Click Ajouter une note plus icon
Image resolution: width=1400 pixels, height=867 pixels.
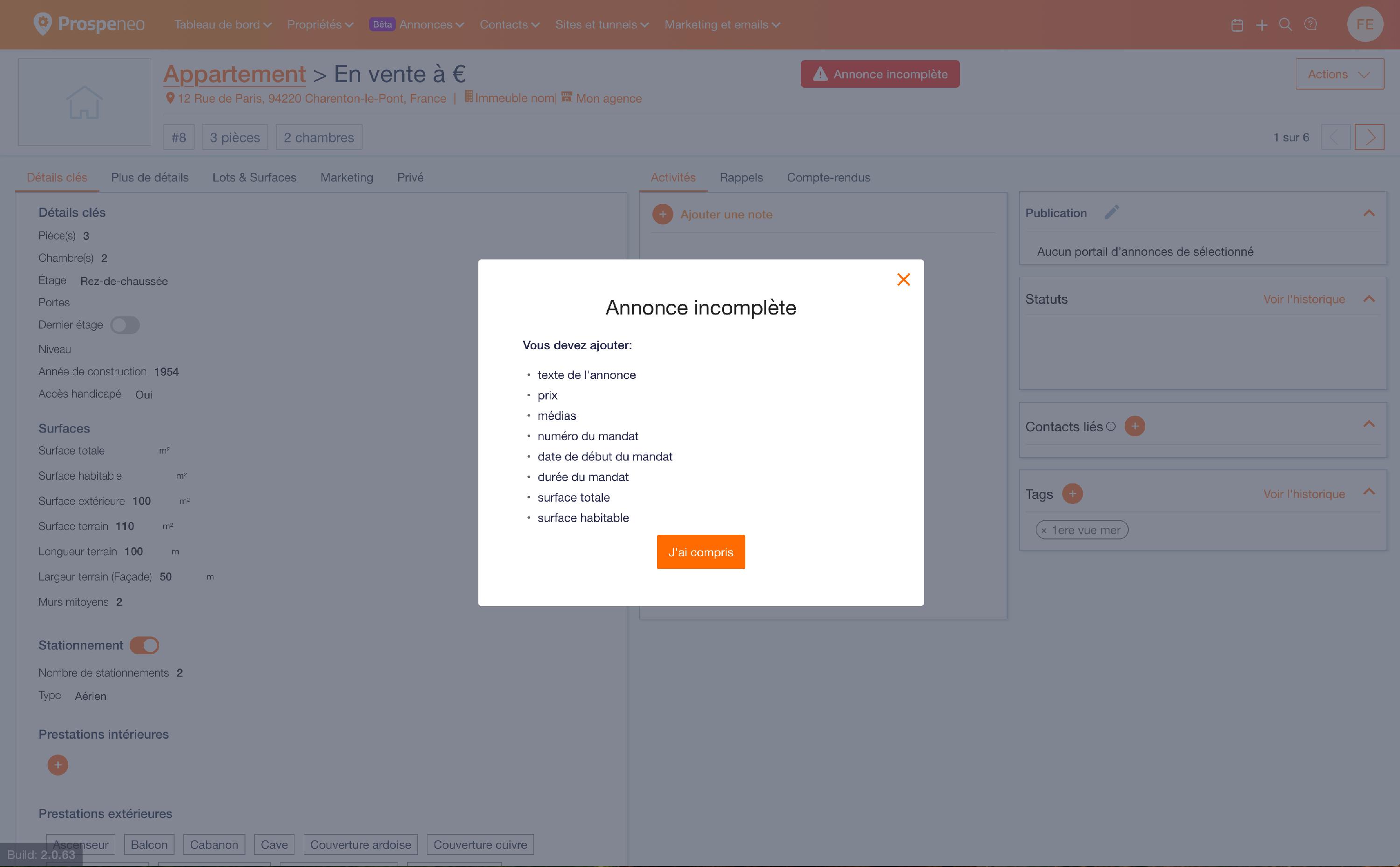point(662,215)
